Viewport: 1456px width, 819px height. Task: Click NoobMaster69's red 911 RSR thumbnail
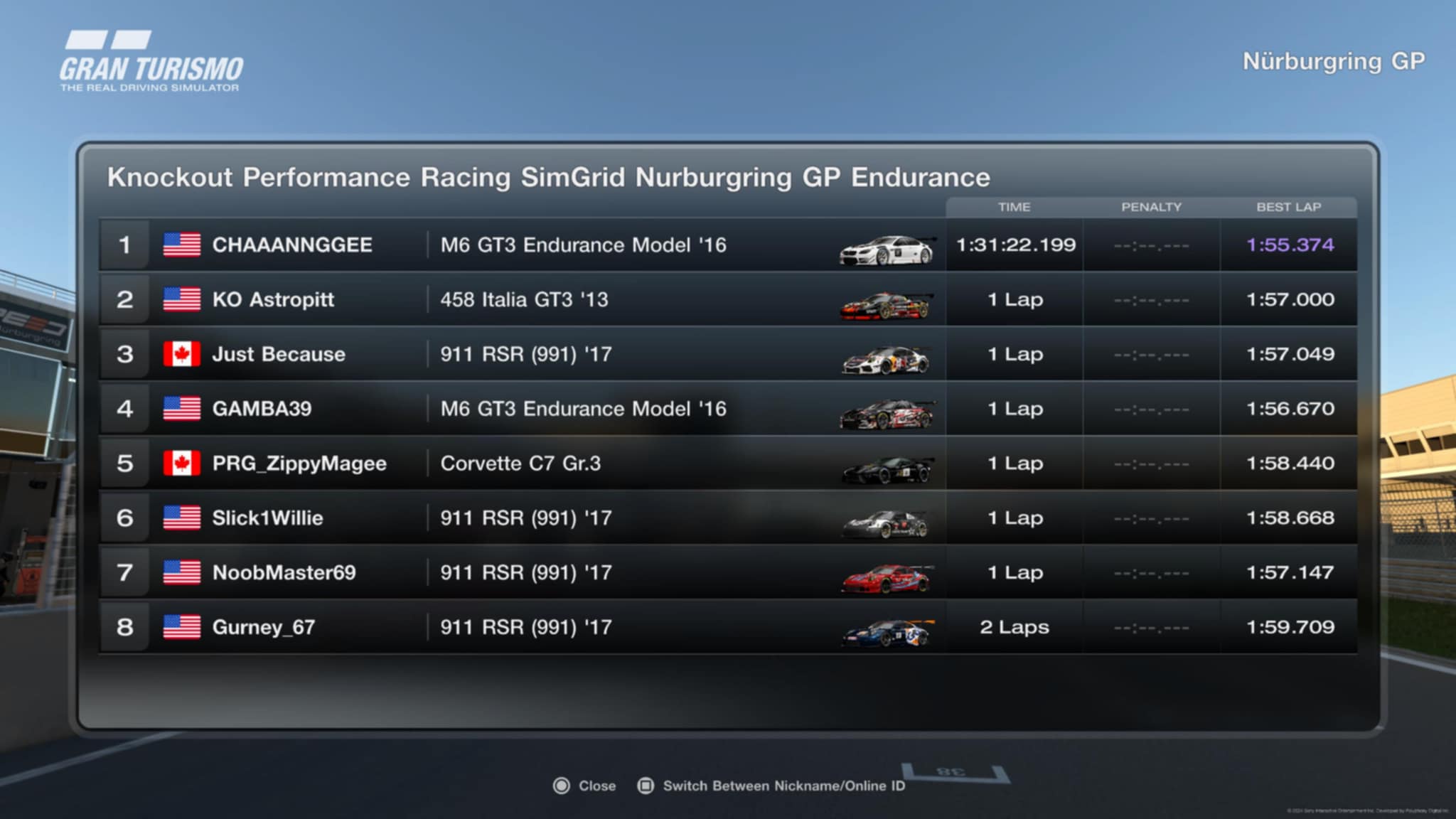(887, 579)
